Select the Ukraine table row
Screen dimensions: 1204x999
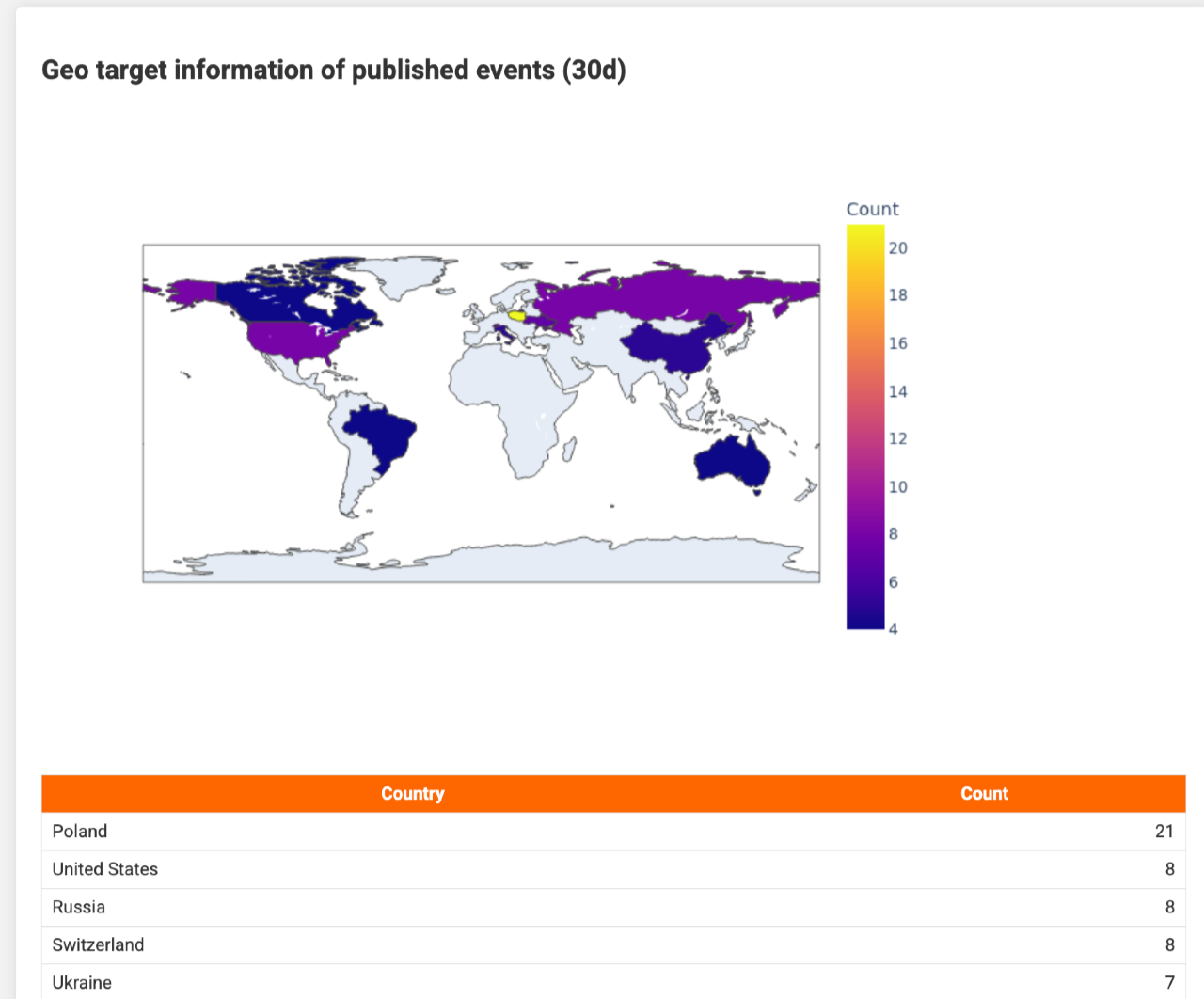[x=613, y=981]
